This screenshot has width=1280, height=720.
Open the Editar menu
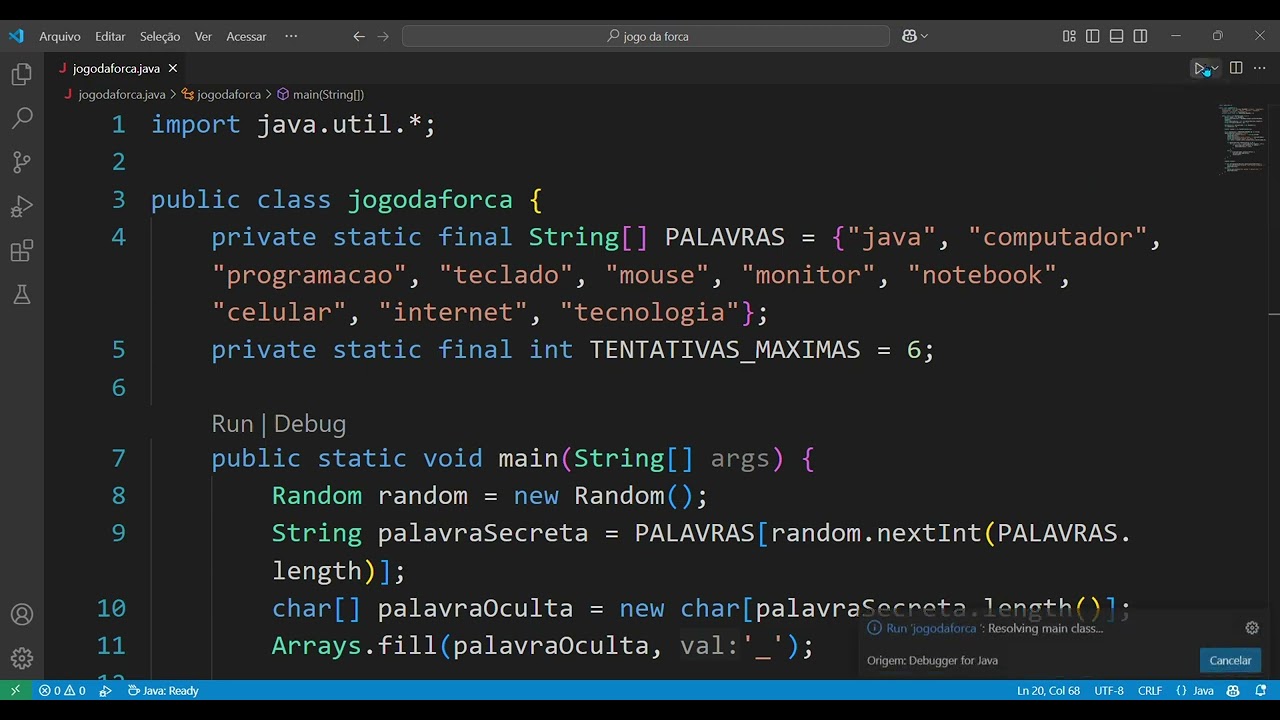[110, 36]
